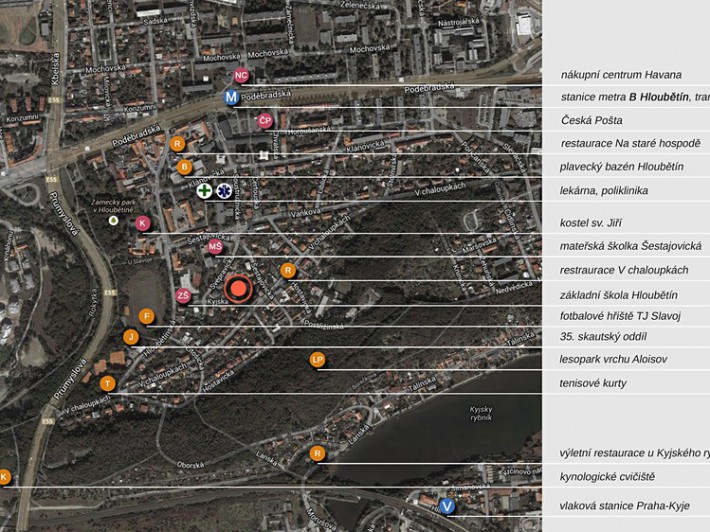The image size is (710, 532).
Task: Select the pink K church marker
Action: tap(143, 223)
